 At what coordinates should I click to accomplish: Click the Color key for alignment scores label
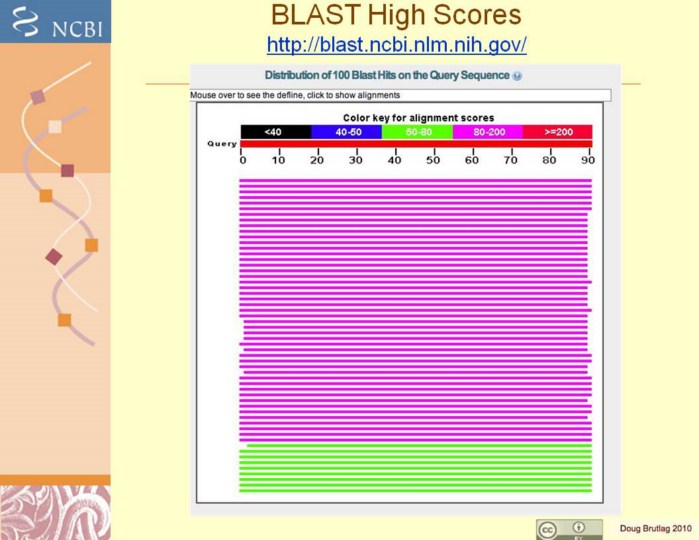coord(418,118)
